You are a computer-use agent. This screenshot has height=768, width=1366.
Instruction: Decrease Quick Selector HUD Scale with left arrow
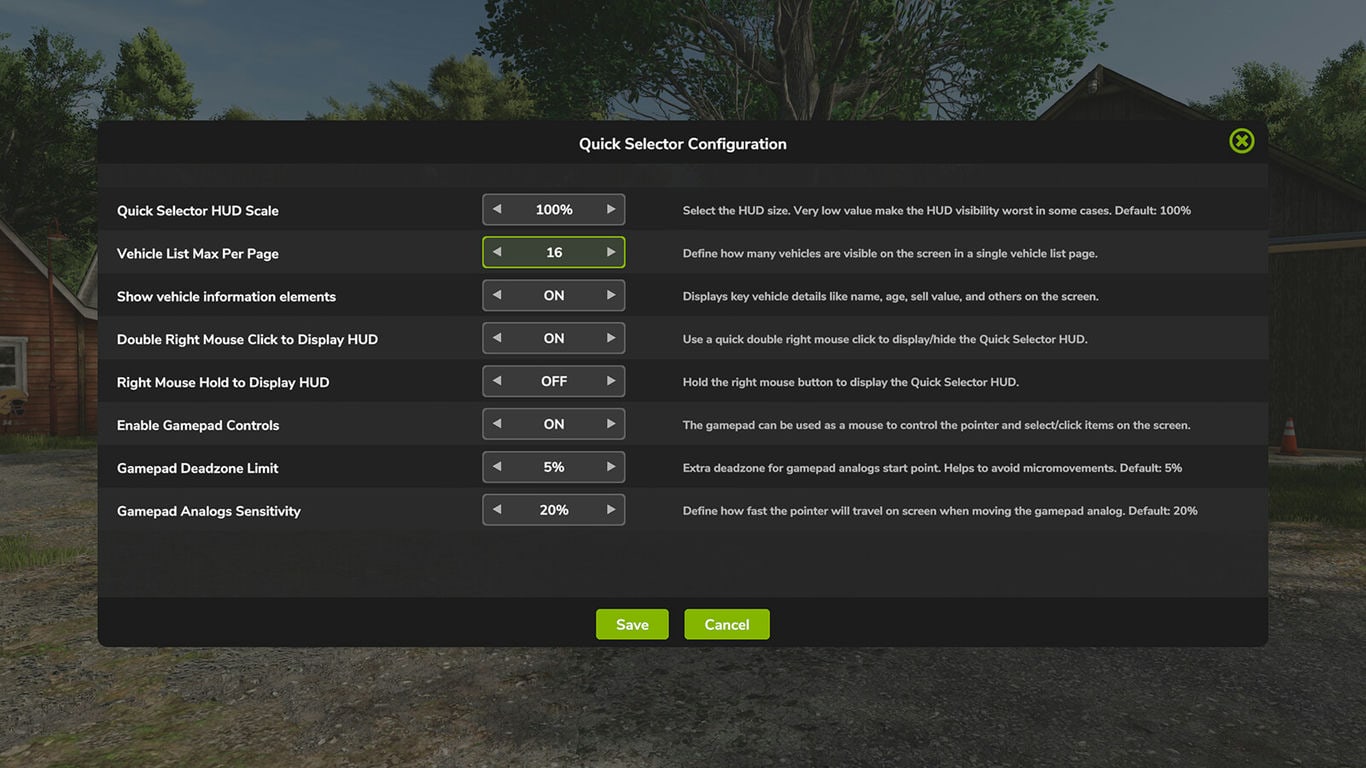pos(497,210)
